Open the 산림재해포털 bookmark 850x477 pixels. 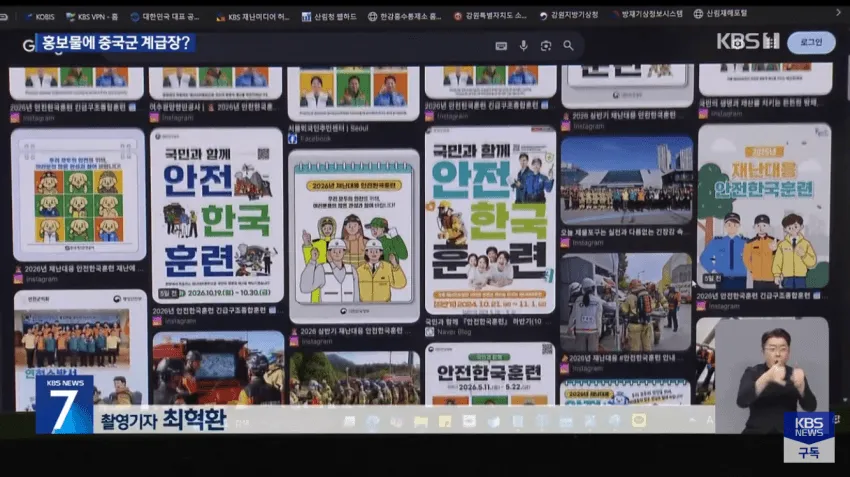(x=720, y=14)
